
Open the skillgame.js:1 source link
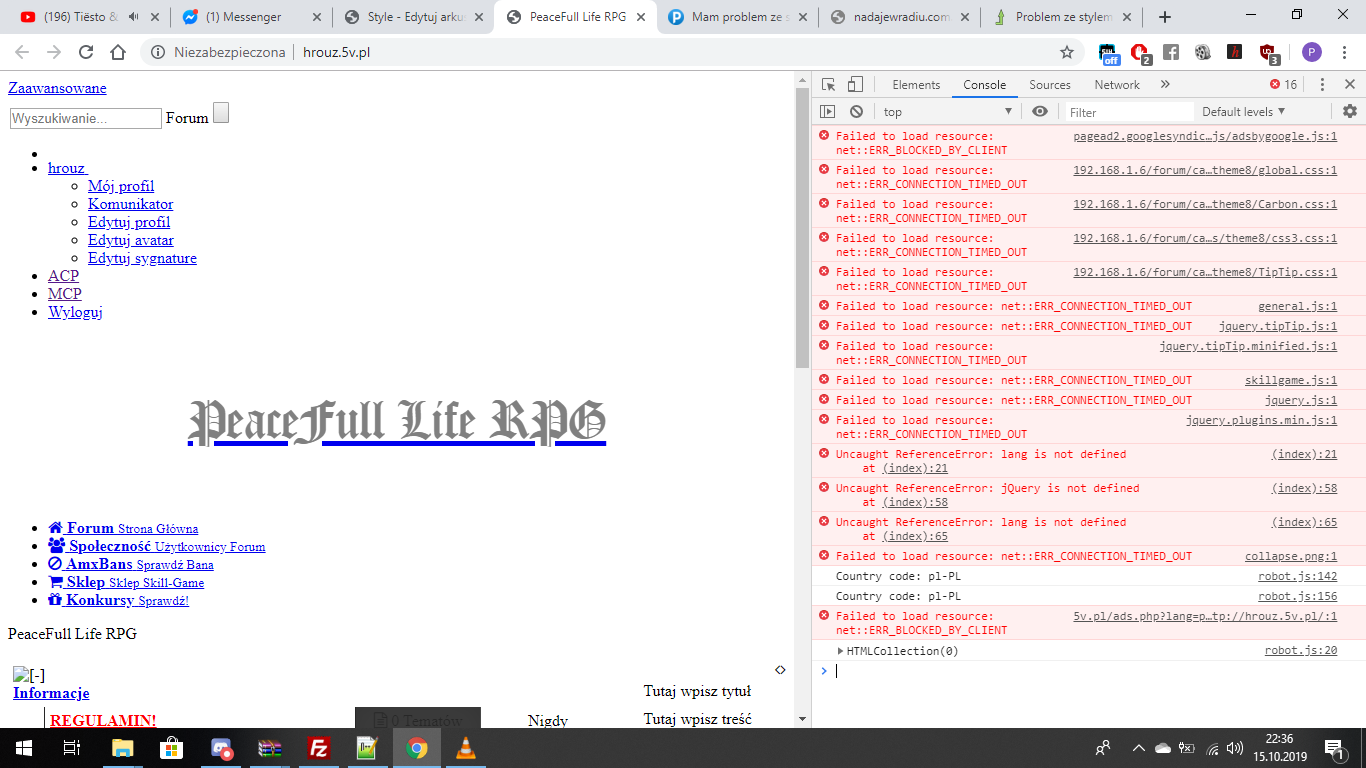coord(1290,380)
